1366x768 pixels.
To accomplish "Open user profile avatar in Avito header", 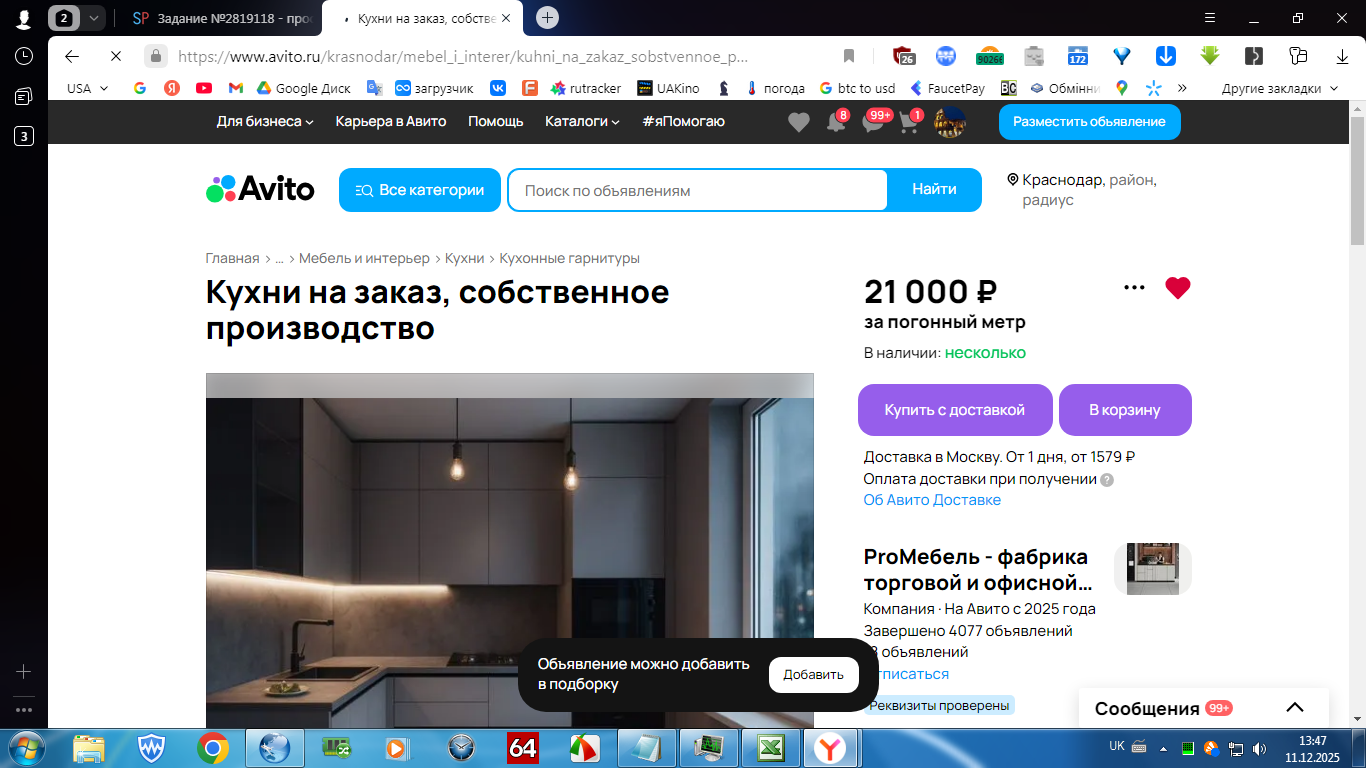I will pos(949,122).
